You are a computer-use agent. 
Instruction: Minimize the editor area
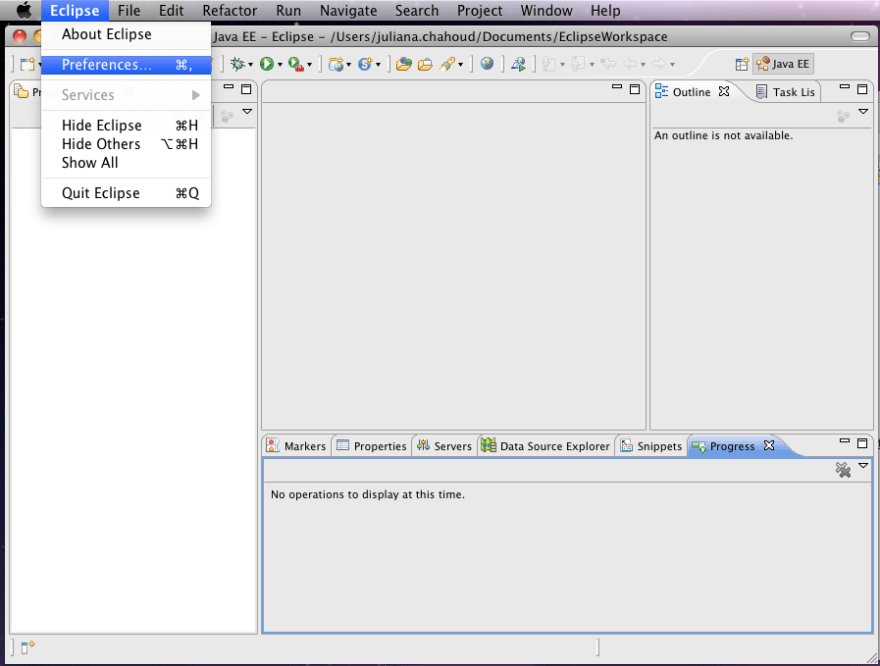tap(619, 89)
